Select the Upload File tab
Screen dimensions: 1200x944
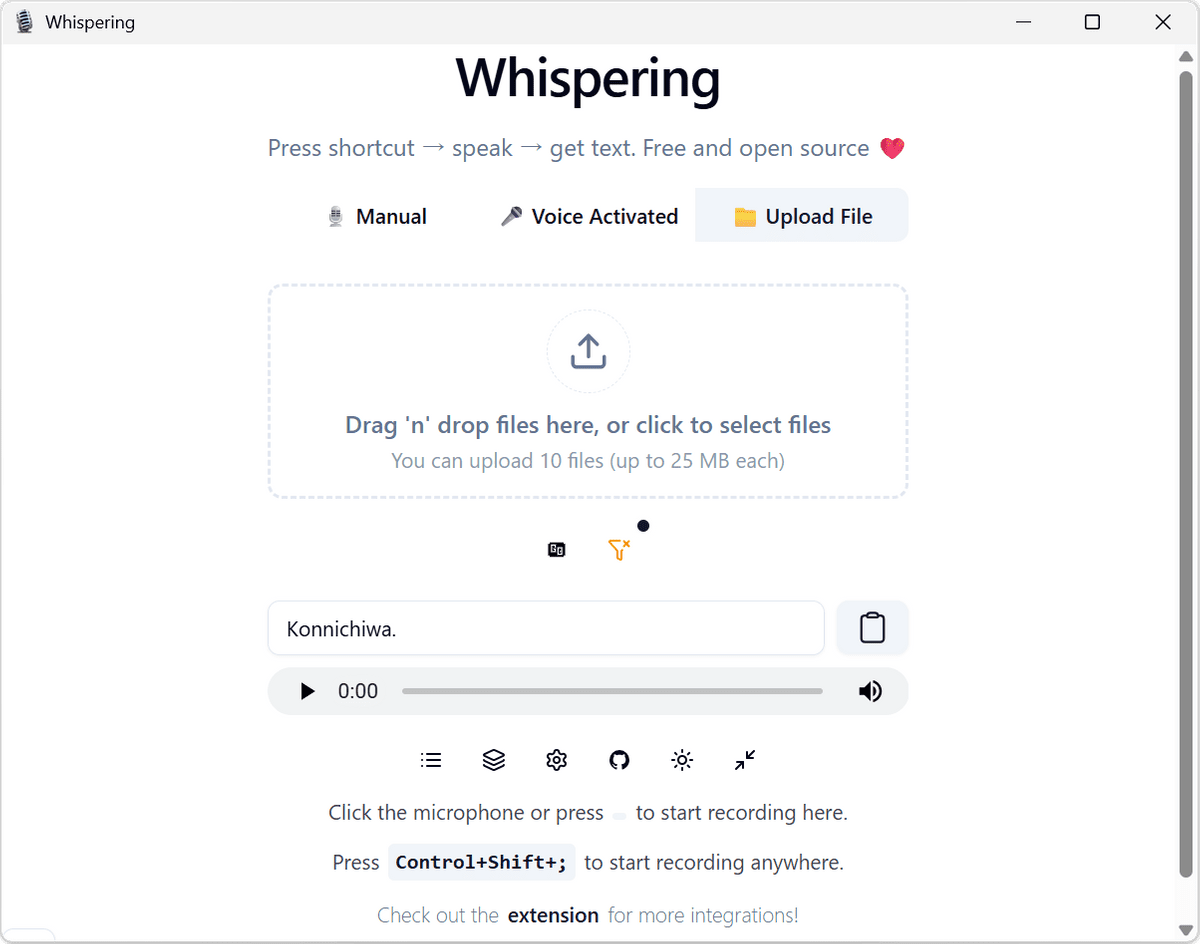(802, 216)
